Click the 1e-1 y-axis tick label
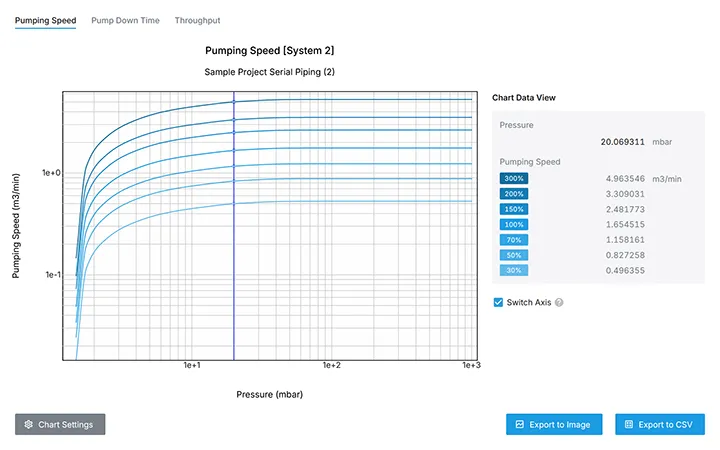Screen dimensions: 720x450 (x=53, y=275)
